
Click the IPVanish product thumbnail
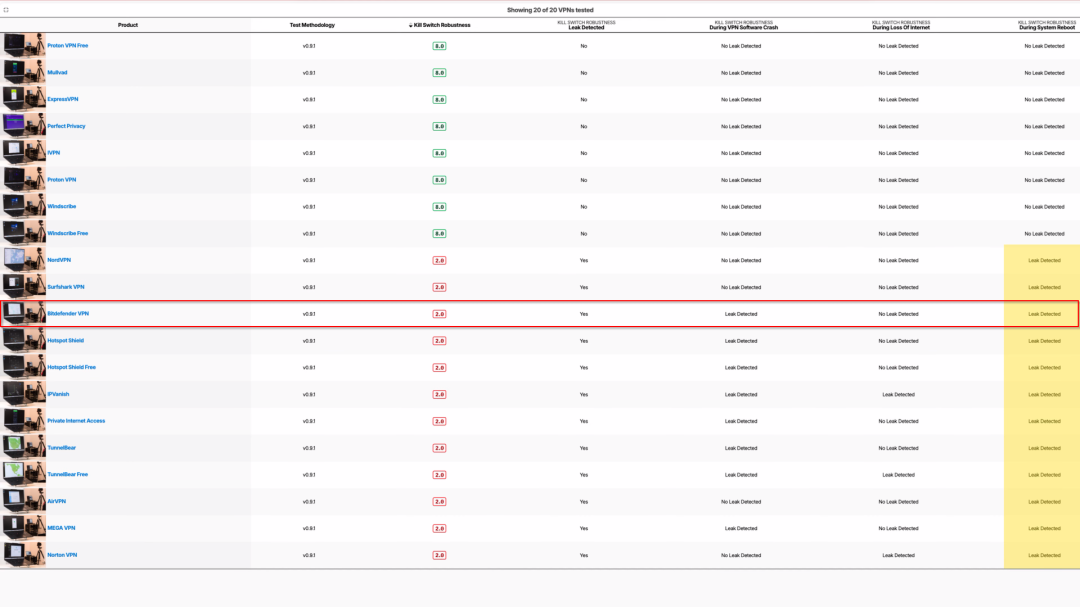click(24, 394)
